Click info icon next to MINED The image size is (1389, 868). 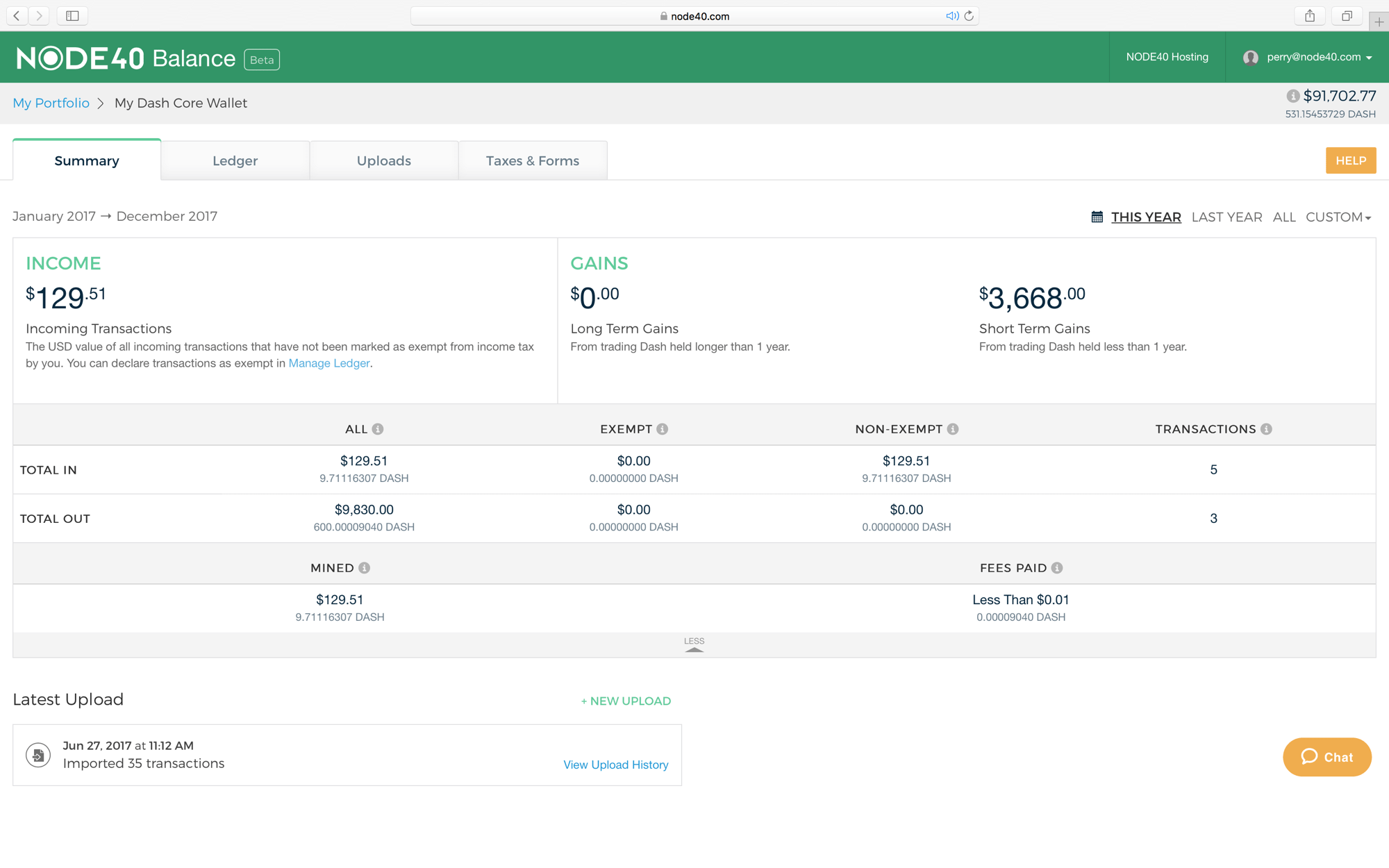point(365,568)
